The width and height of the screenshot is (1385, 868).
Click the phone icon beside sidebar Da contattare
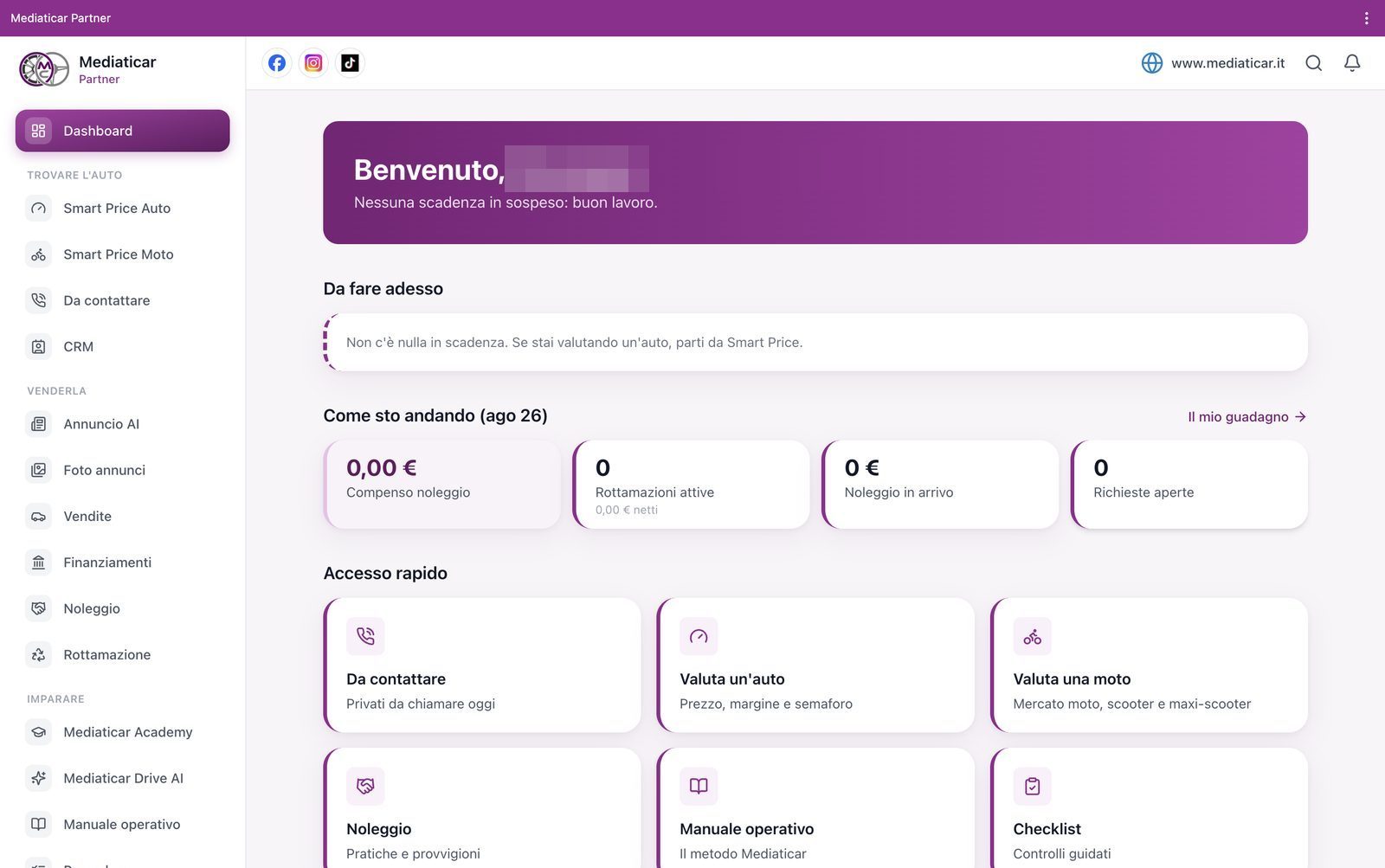point(38,300)
